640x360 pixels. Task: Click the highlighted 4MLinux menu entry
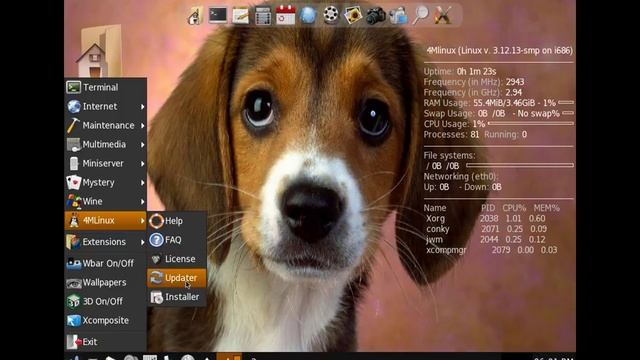pos(105,220)
